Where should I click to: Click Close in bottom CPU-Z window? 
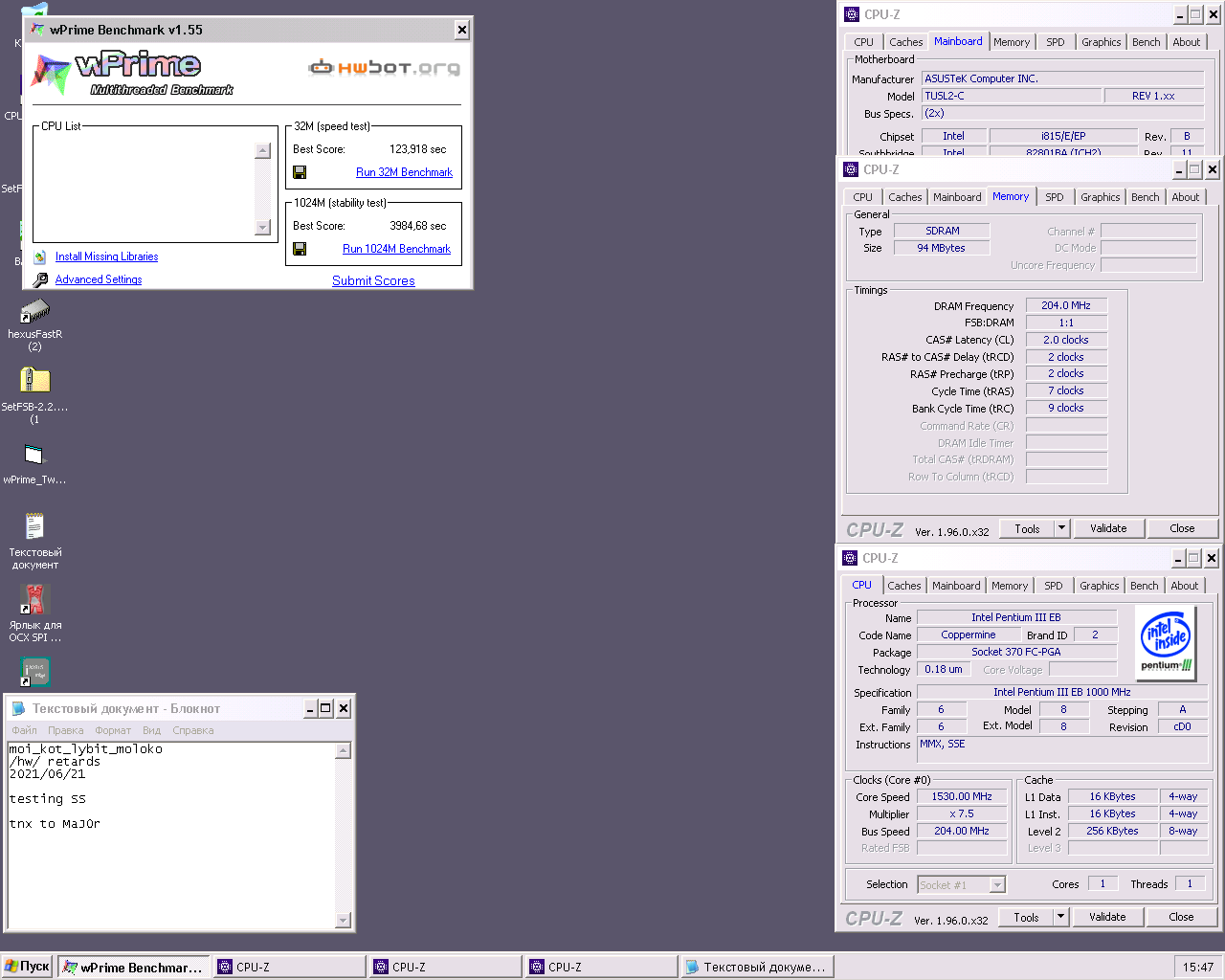(1181, 917)
